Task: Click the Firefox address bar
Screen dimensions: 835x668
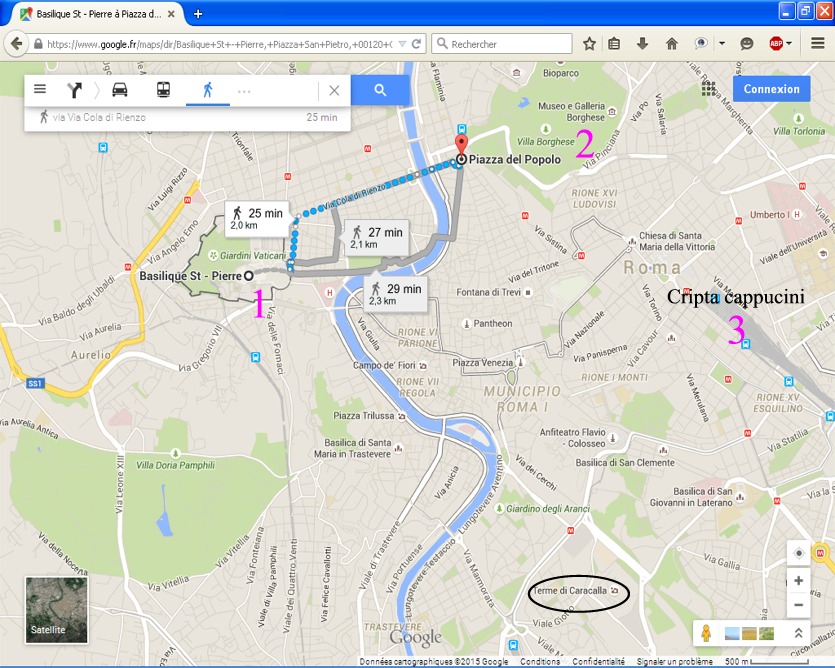Action: tap(218, 44)
